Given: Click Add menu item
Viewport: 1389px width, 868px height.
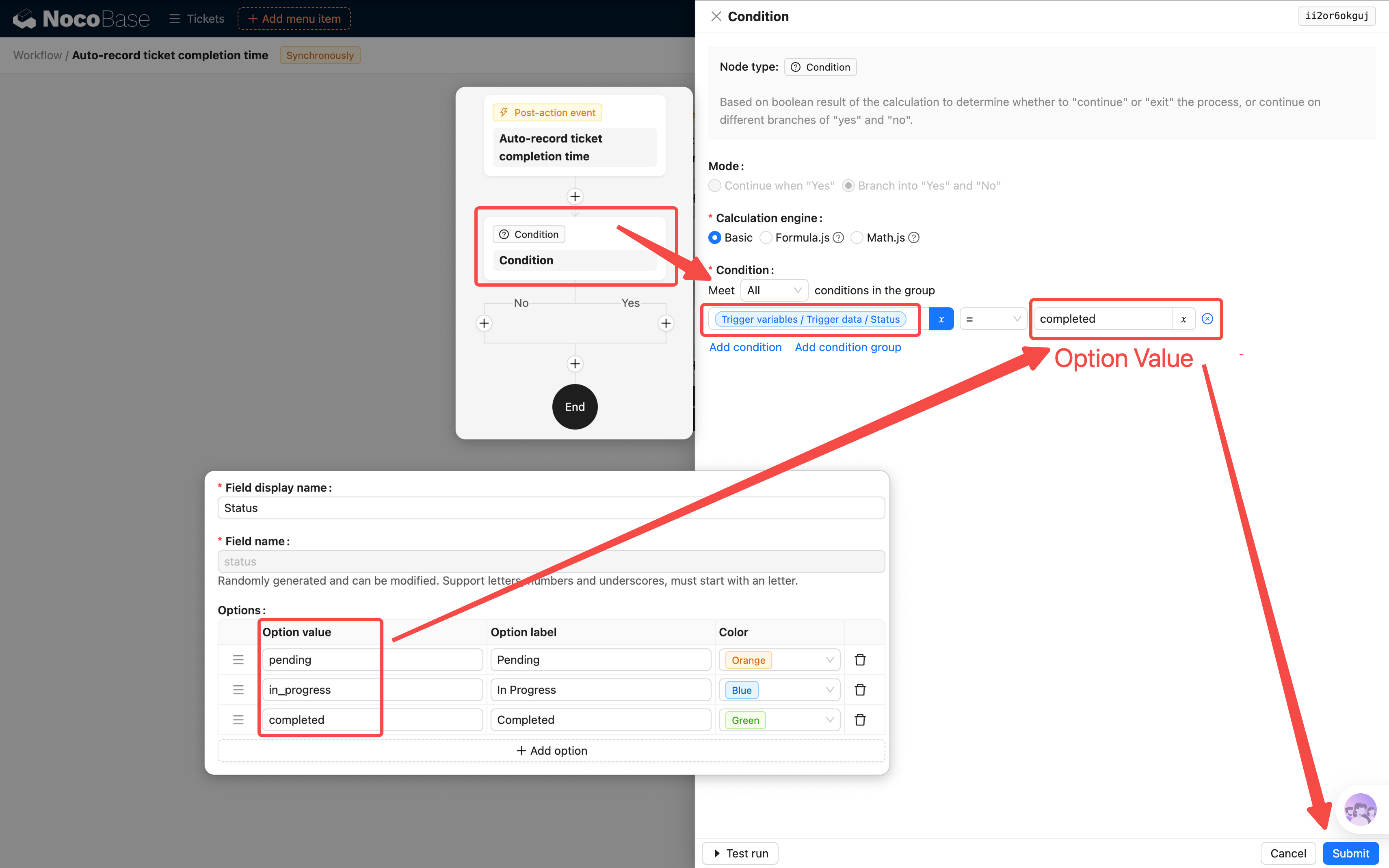Looking at the screenshot, I should tap(294, 19).
